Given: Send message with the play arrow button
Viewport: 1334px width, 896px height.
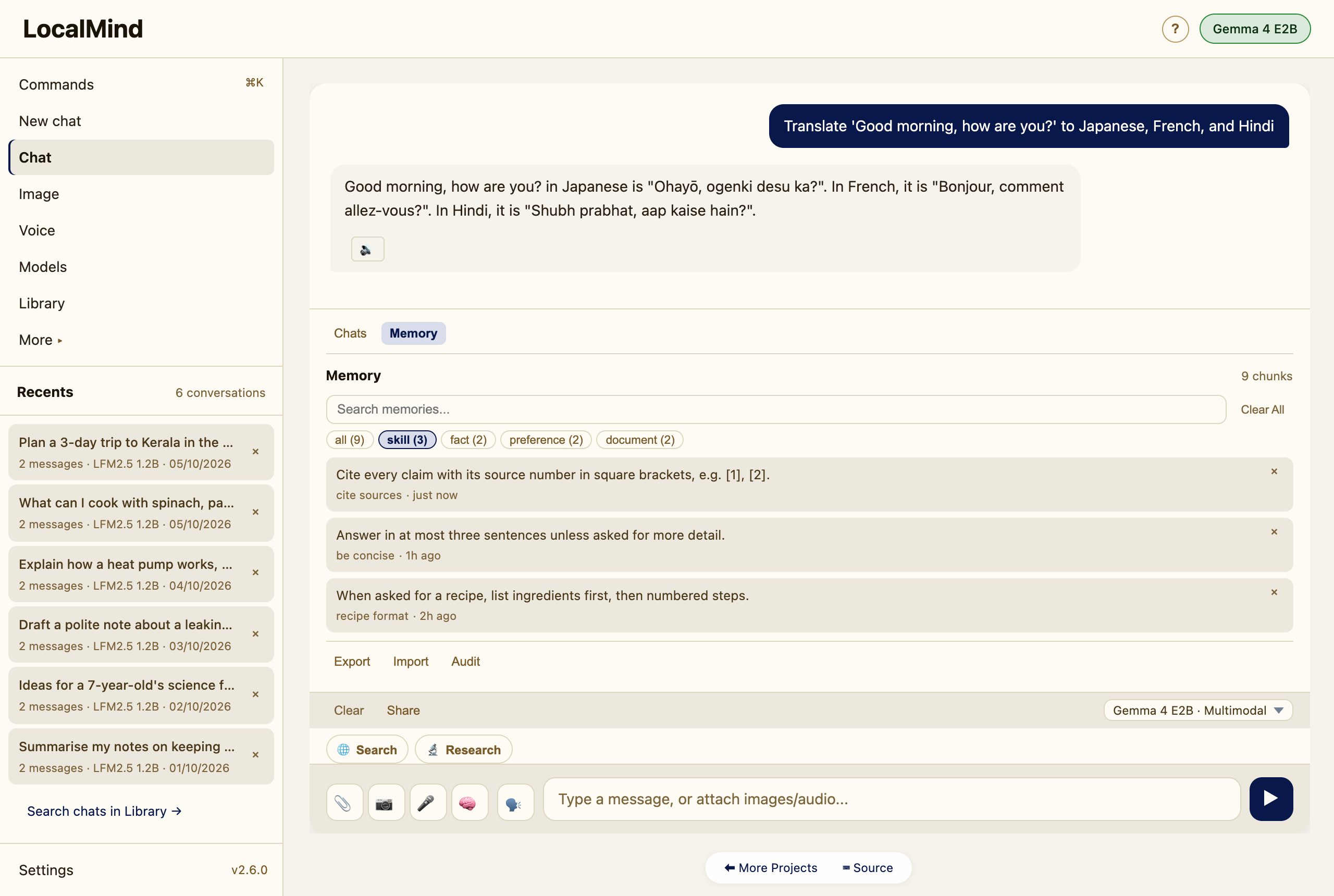Looking at the screenshot, I should point(1270,798).
